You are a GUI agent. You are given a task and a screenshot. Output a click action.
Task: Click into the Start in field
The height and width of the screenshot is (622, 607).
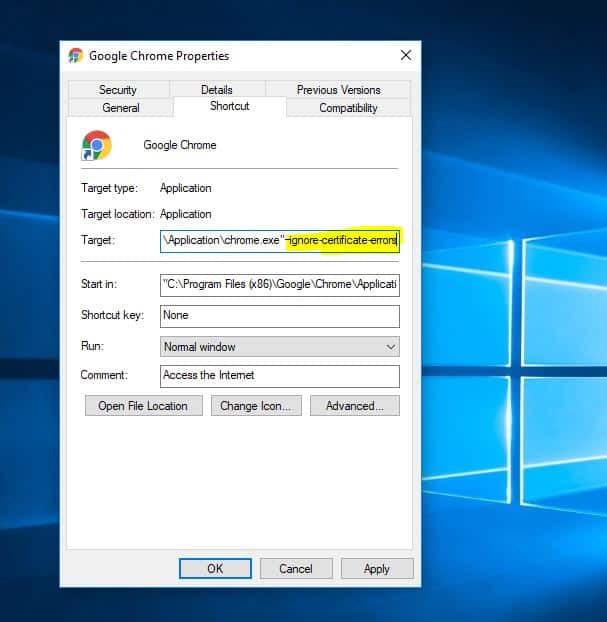coord(280,285)
